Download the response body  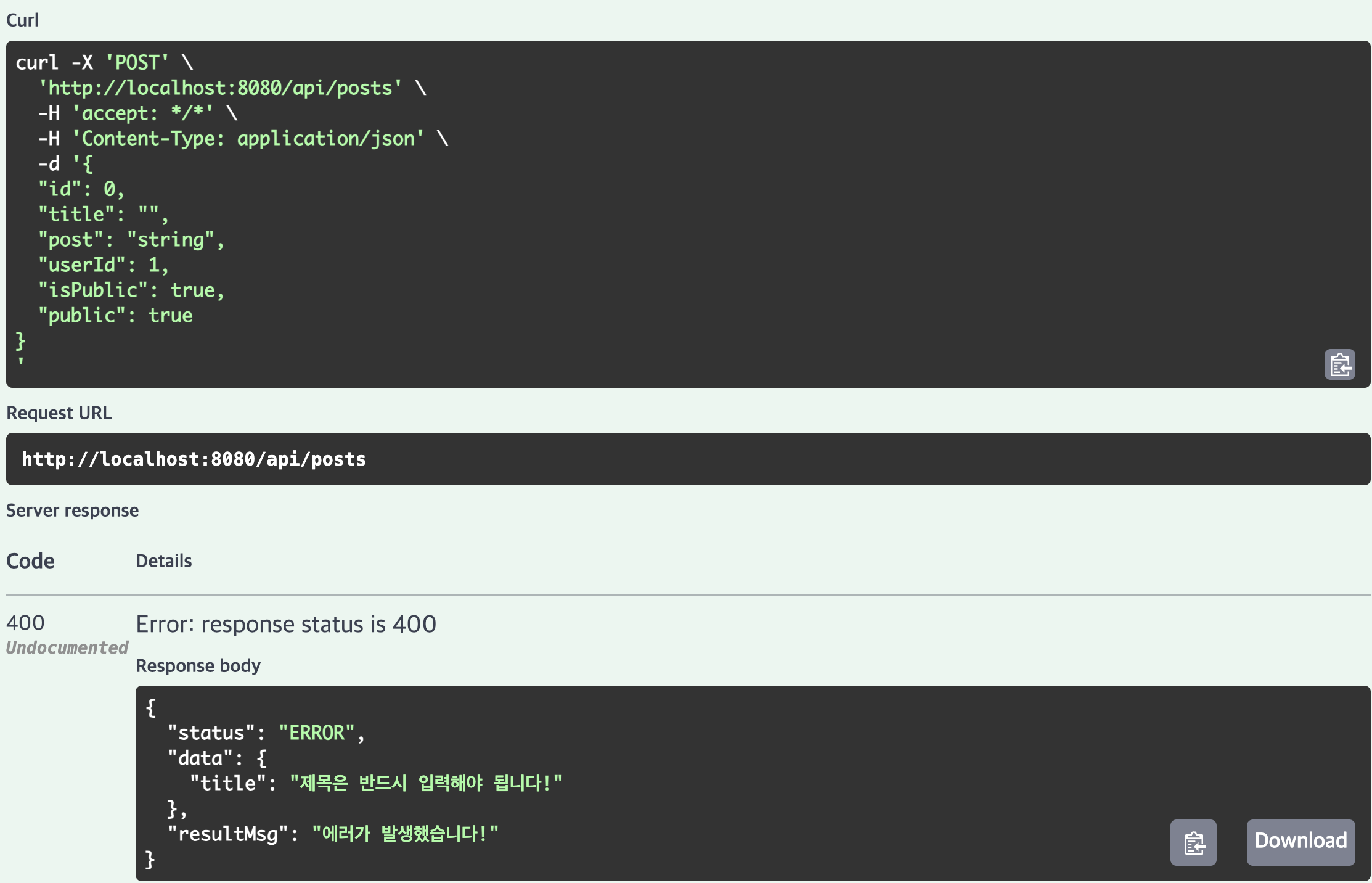1301,842
